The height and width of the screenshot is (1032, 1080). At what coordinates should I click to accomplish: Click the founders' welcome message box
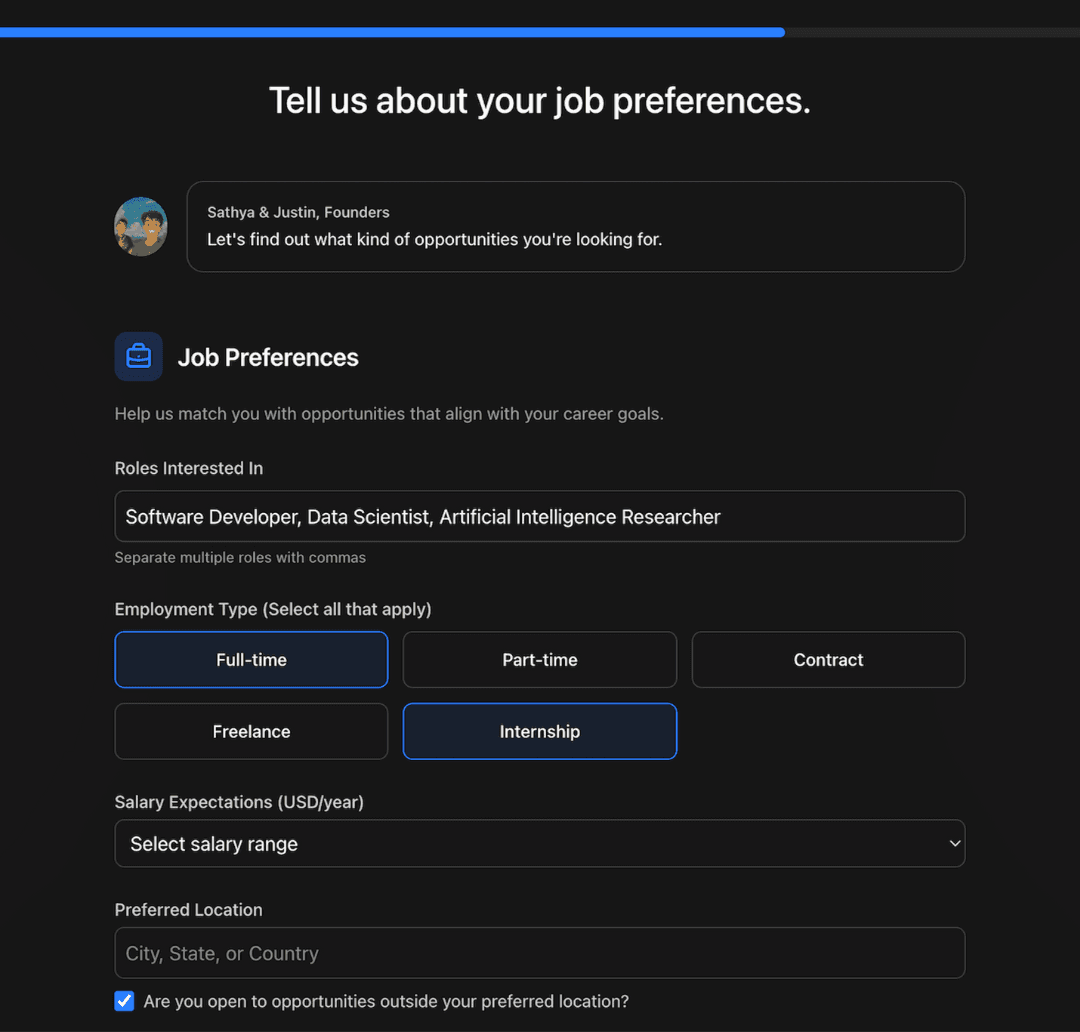(575, 226)
